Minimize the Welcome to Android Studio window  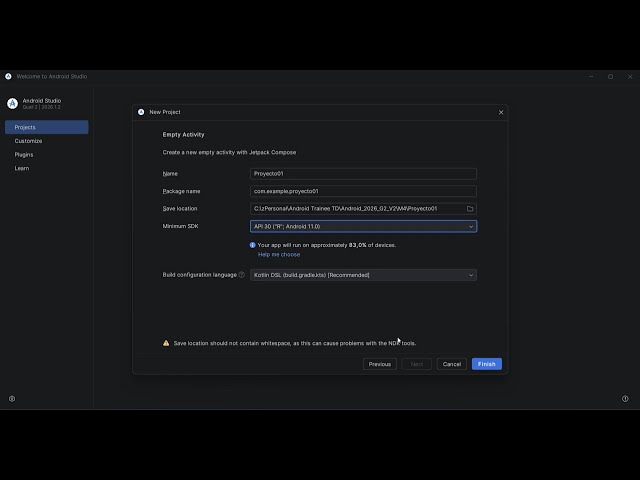[591, 76]
